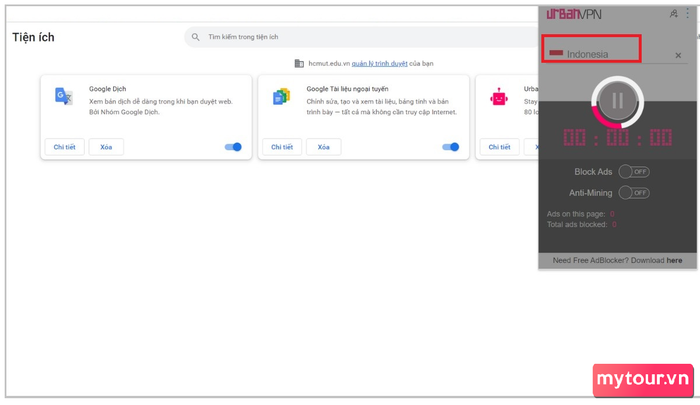The width and height of the screenshot is (700, 405).
Task: Click the managed organization building icon
Action: click(299, 63)
